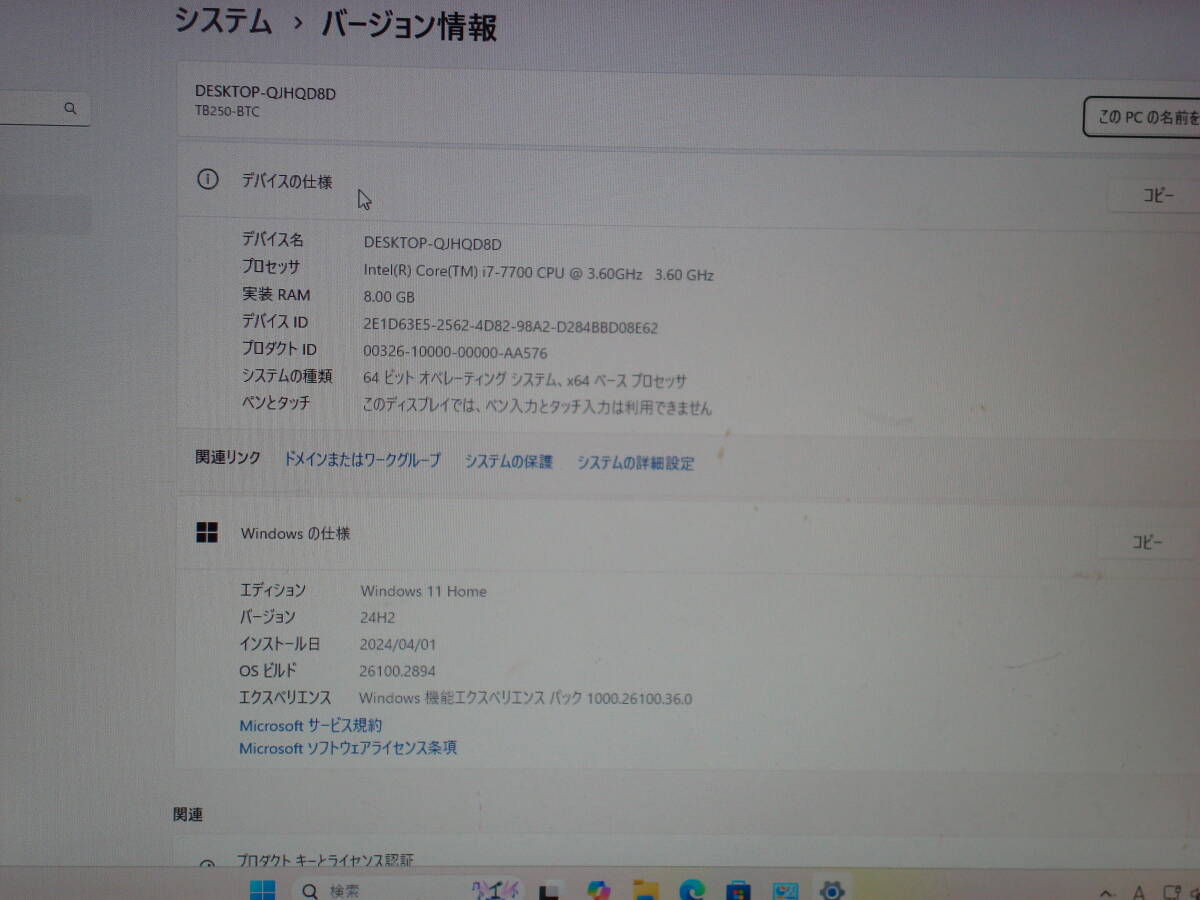Open システムの詳細設定 link
Viewport: 1200px width, 900px height.
[636, 462]
